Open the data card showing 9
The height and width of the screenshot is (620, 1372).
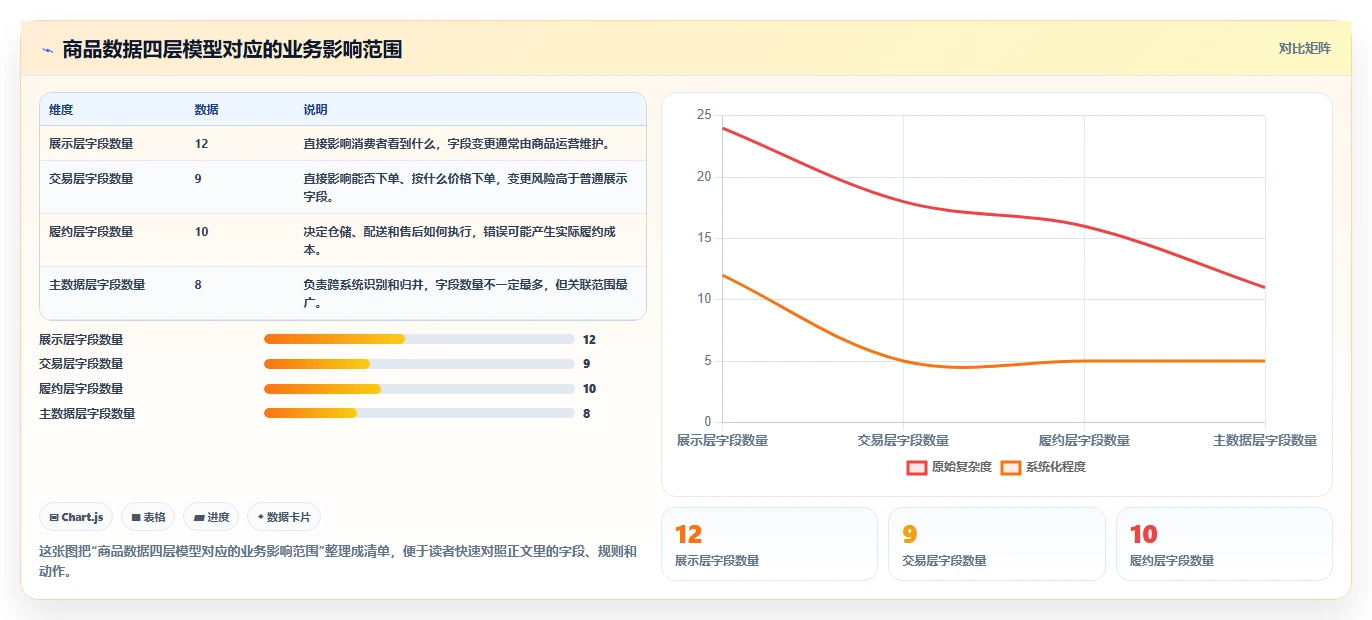997,544
